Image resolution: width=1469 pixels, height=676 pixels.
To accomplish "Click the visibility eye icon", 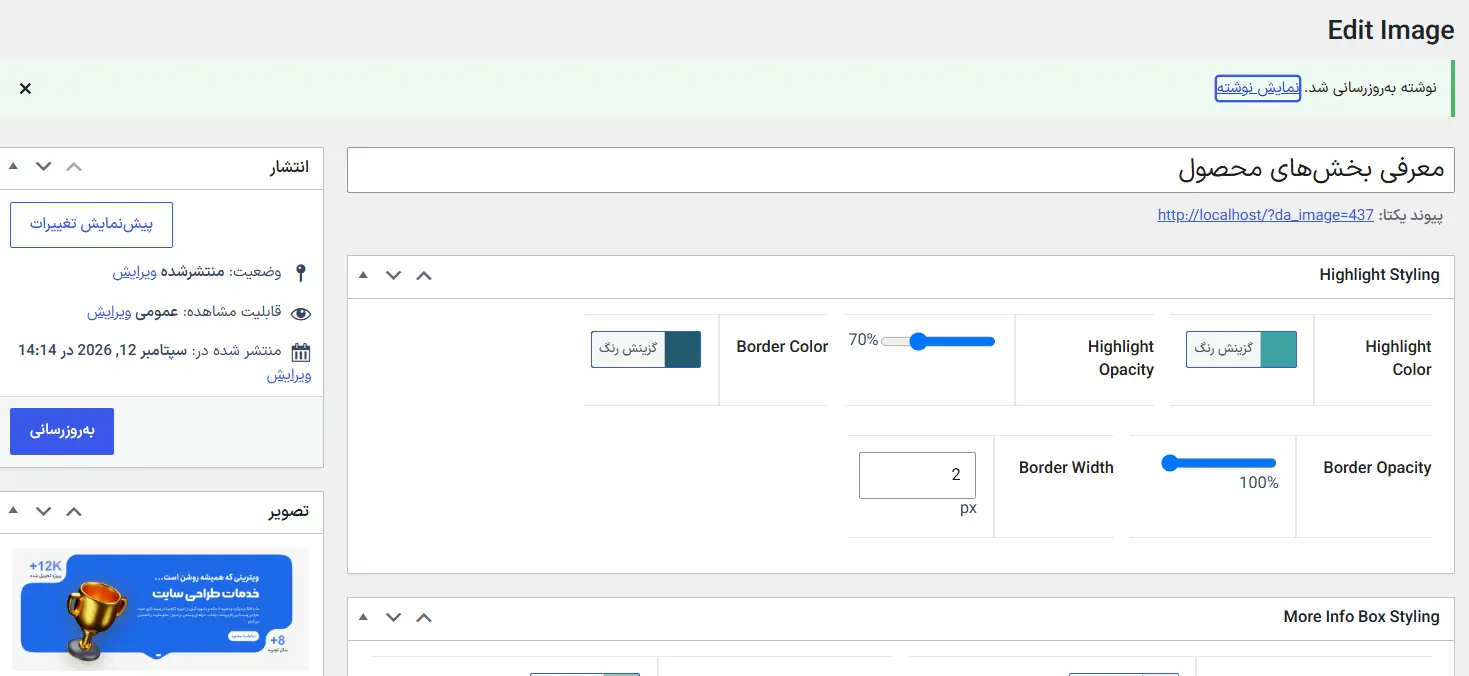I will (x=300, y=313).
